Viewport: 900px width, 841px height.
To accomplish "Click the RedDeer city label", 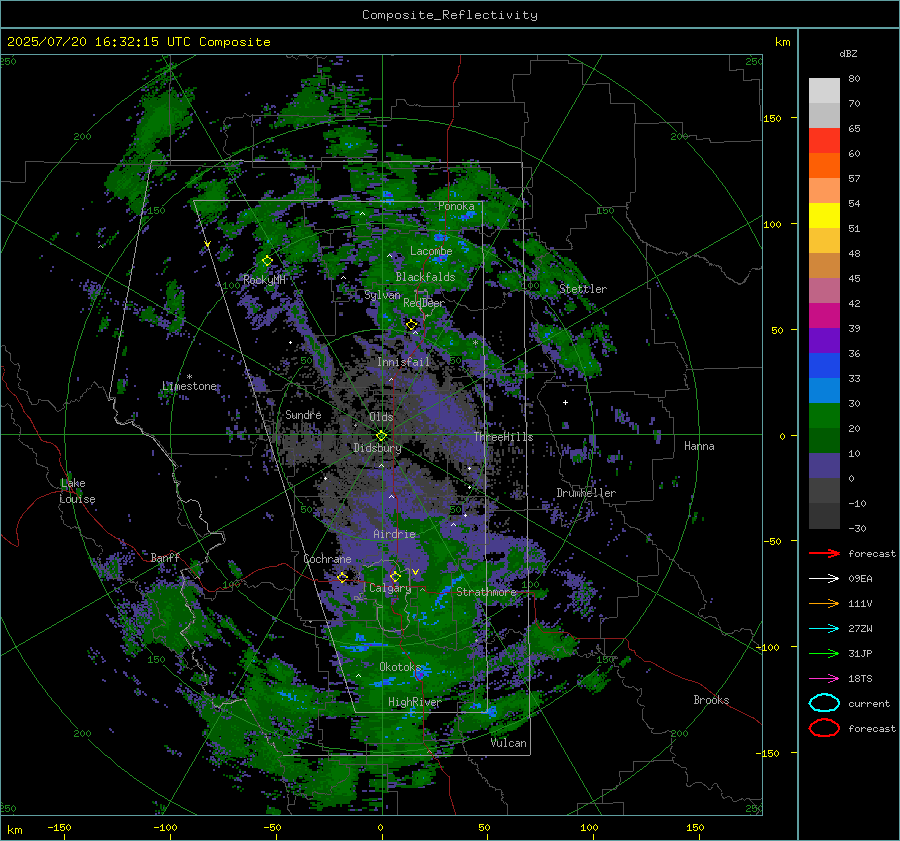I will (x=424, y=303).
